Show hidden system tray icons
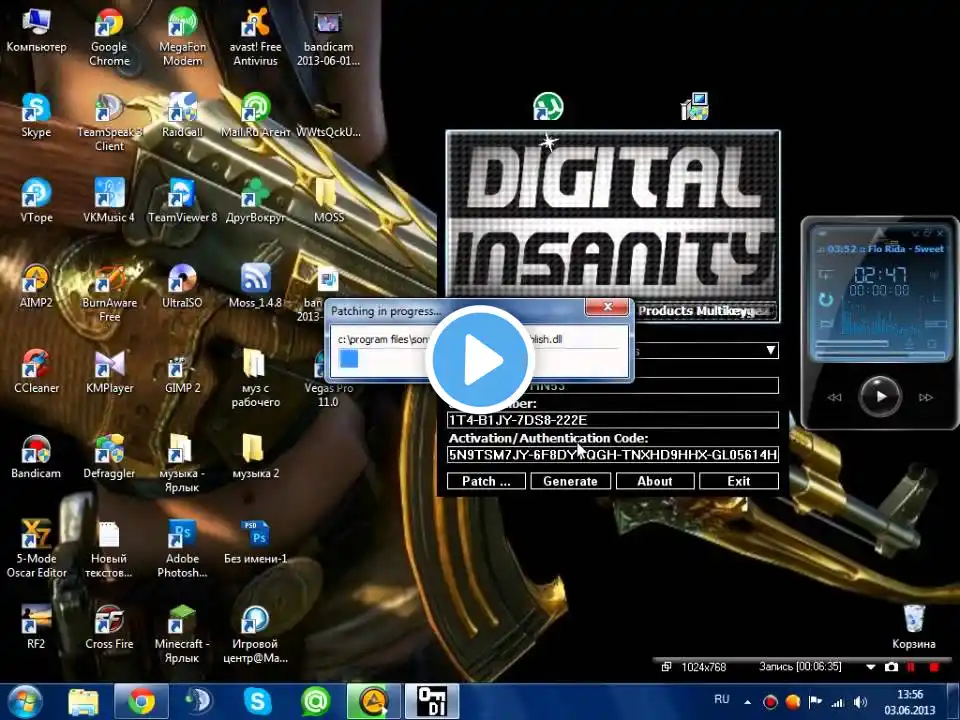The height and width of the screenshot is (720, 960). pos(749,701)
